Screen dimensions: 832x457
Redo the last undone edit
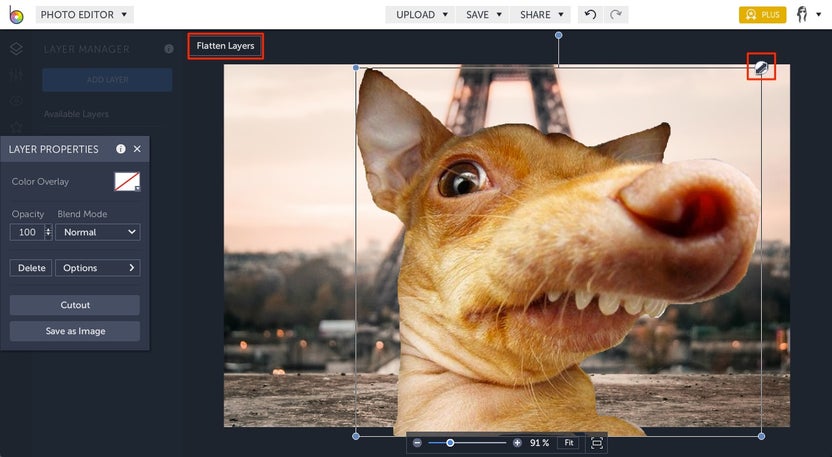pyautogui.click(x=616, y=15)
